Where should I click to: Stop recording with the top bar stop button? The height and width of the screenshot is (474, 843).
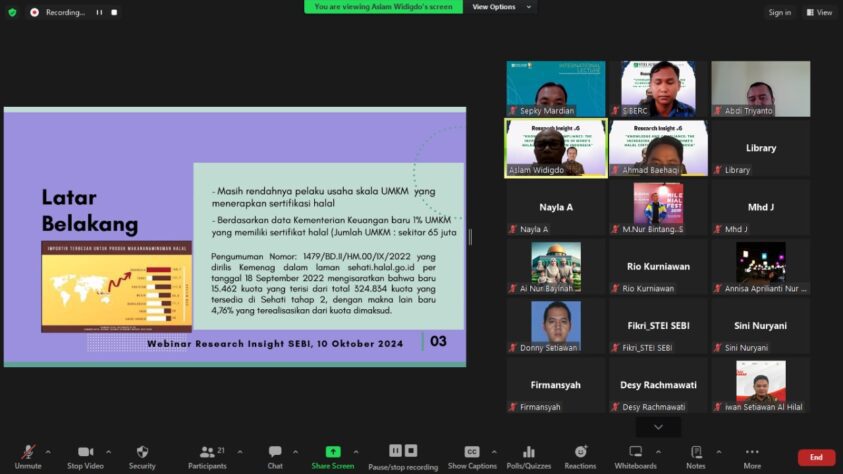(114, 13)
